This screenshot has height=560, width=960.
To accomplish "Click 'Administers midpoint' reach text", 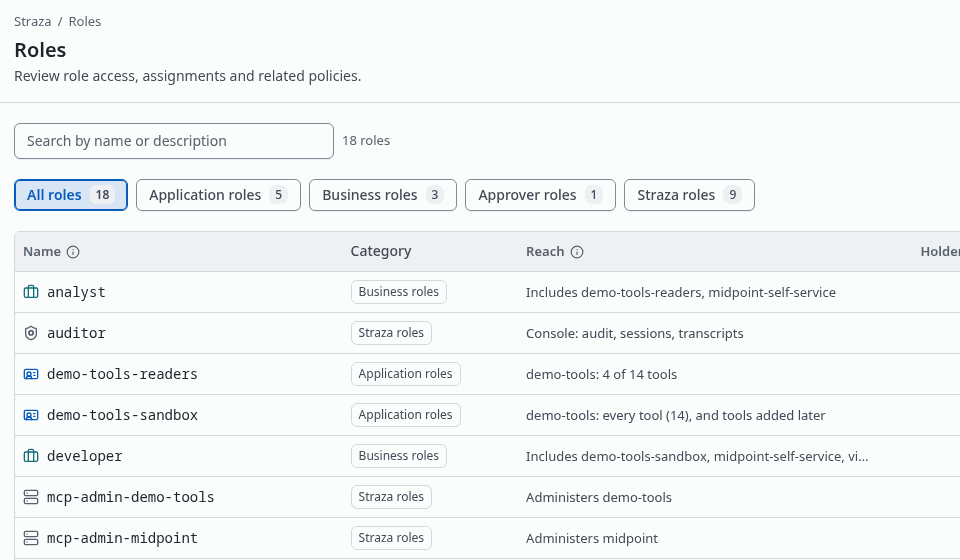I will click(591, 539).
